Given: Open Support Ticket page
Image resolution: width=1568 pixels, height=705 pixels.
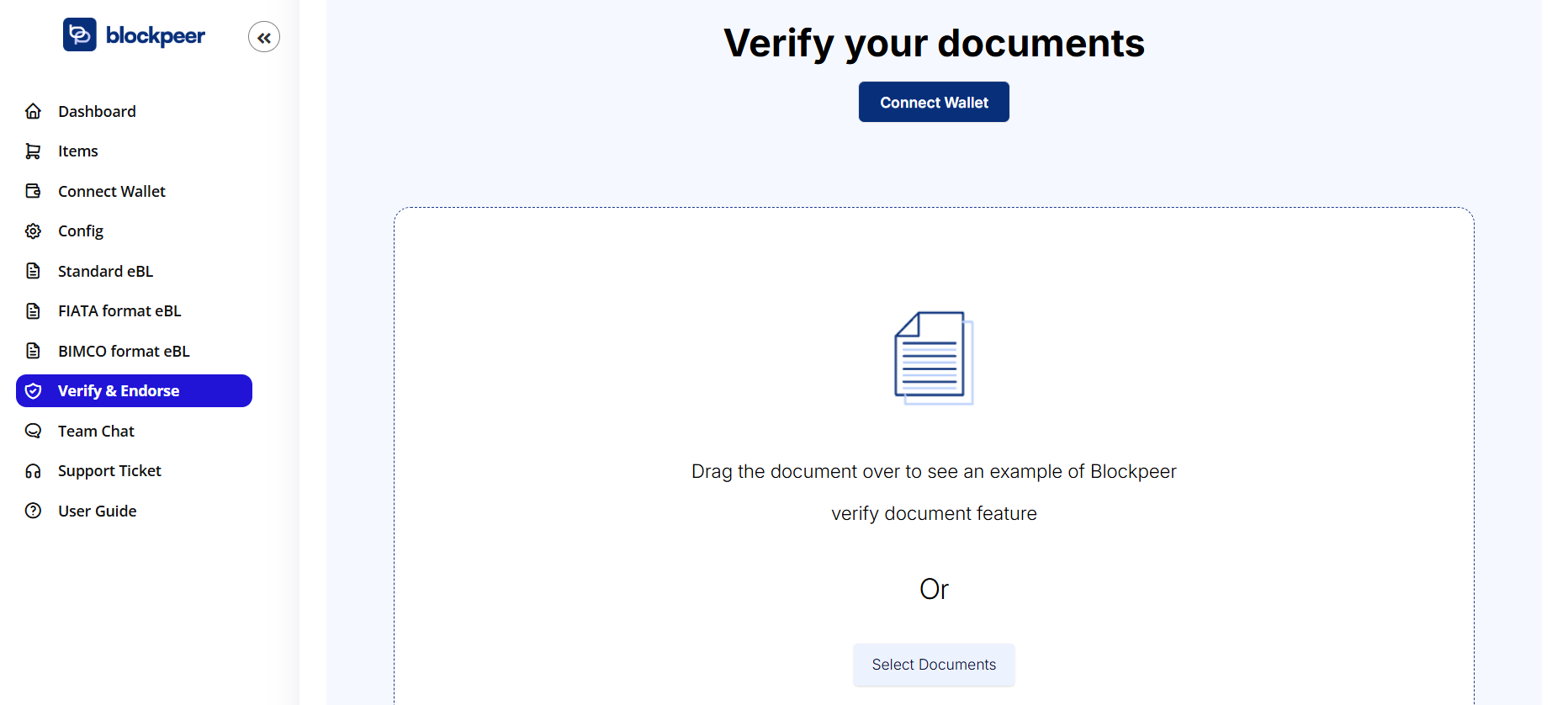Looking at the screenshot, I should click(x=134, y=471).
